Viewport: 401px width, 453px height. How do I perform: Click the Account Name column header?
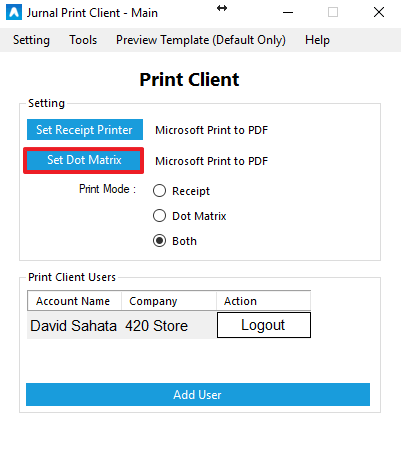coord(74,301)
